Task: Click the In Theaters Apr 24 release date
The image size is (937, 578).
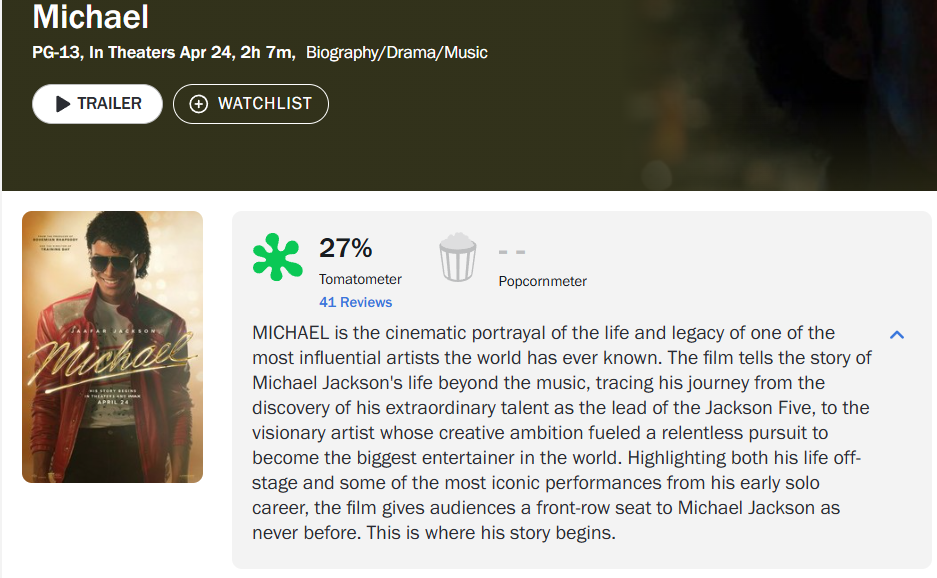Action: point(161,52)
